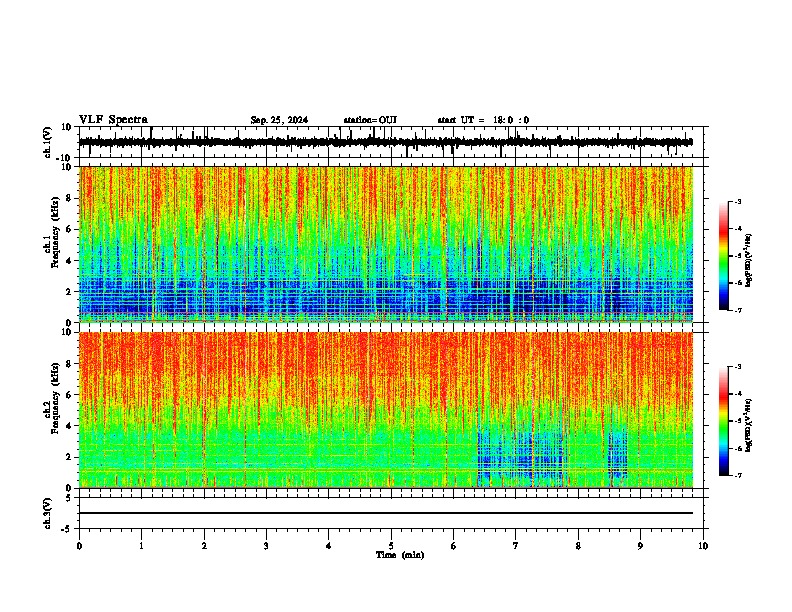The width and height of the screenshot is (792, 612).
Task: Click the ch.1 waveform trace plot
Action: click(x=386, y=142)
